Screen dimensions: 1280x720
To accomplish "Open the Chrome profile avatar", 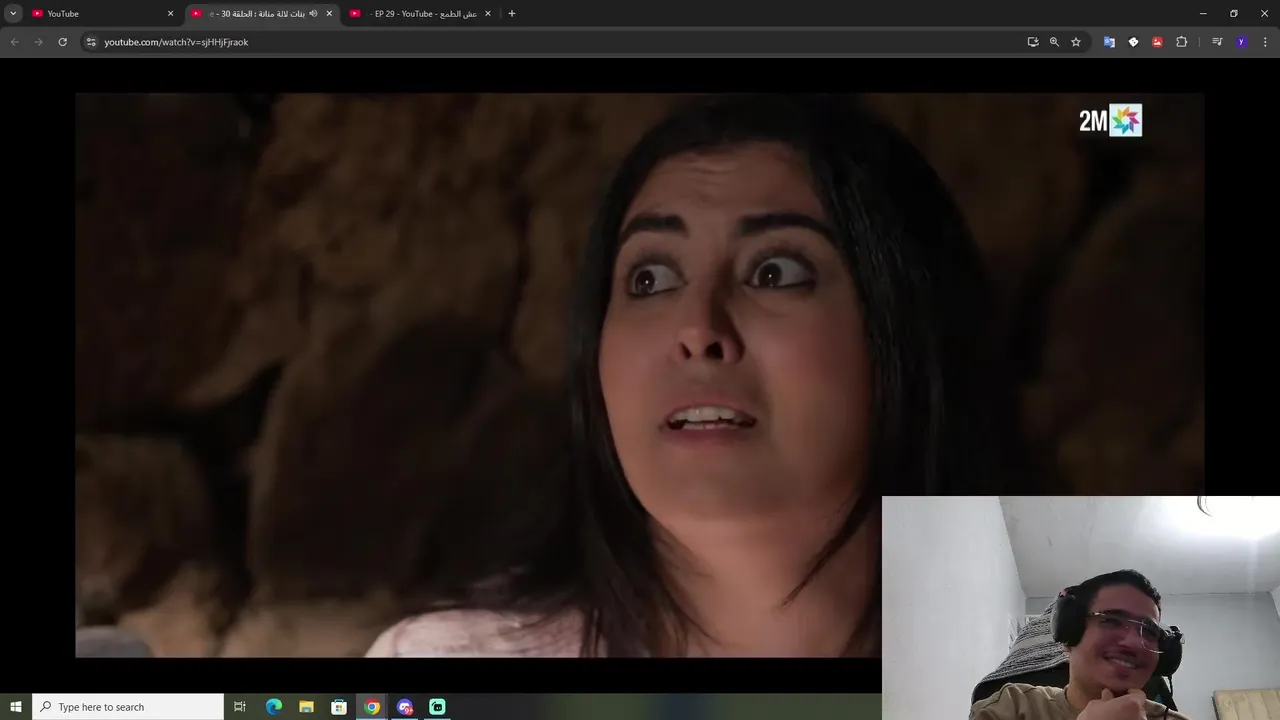I will coord(1241,42).
